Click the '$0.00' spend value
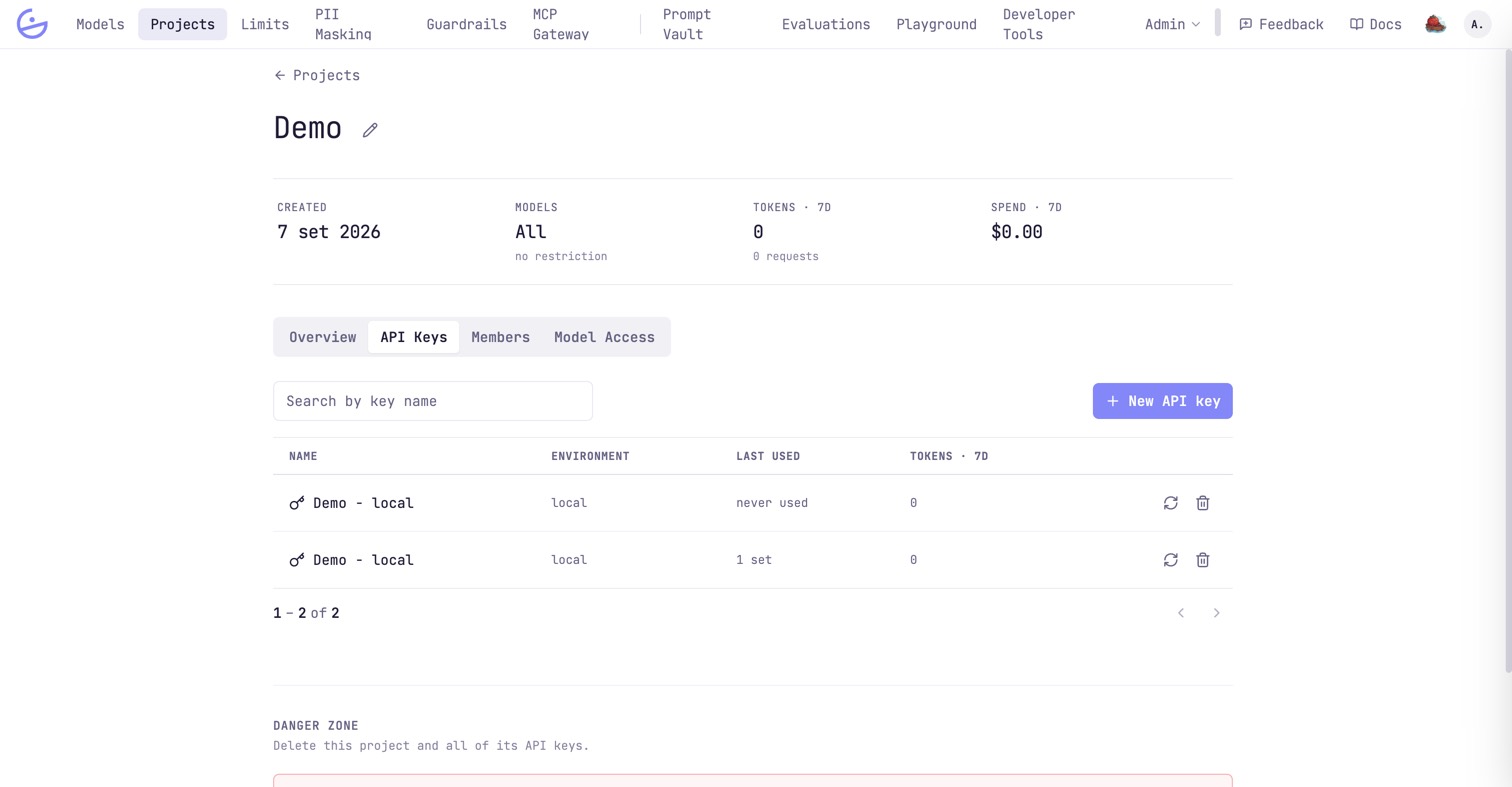This screenshot has height=787, width=1512. [x=1017, y=232]
